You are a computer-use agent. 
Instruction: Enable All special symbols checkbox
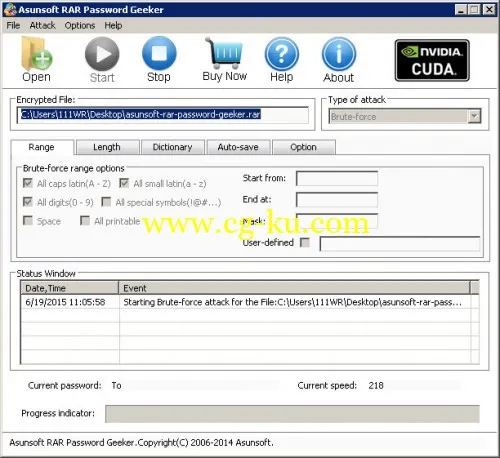click(106, 202)
